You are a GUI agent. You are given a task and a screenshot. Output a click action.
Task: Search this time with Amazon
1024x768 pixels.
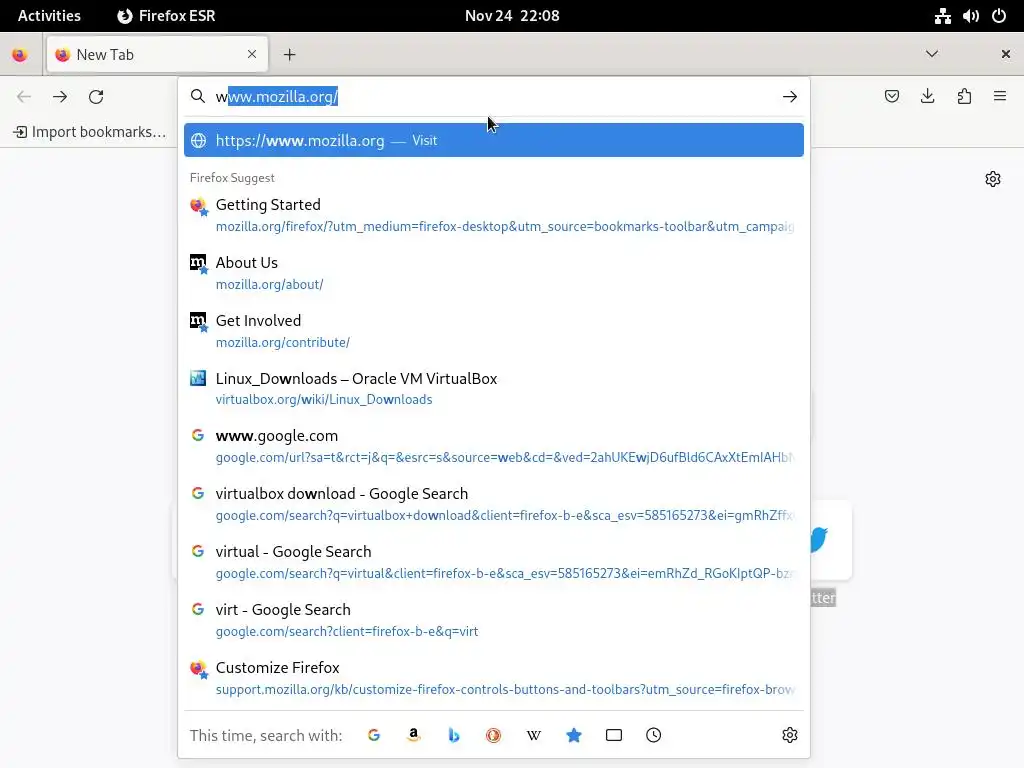(x=414, y=735)
